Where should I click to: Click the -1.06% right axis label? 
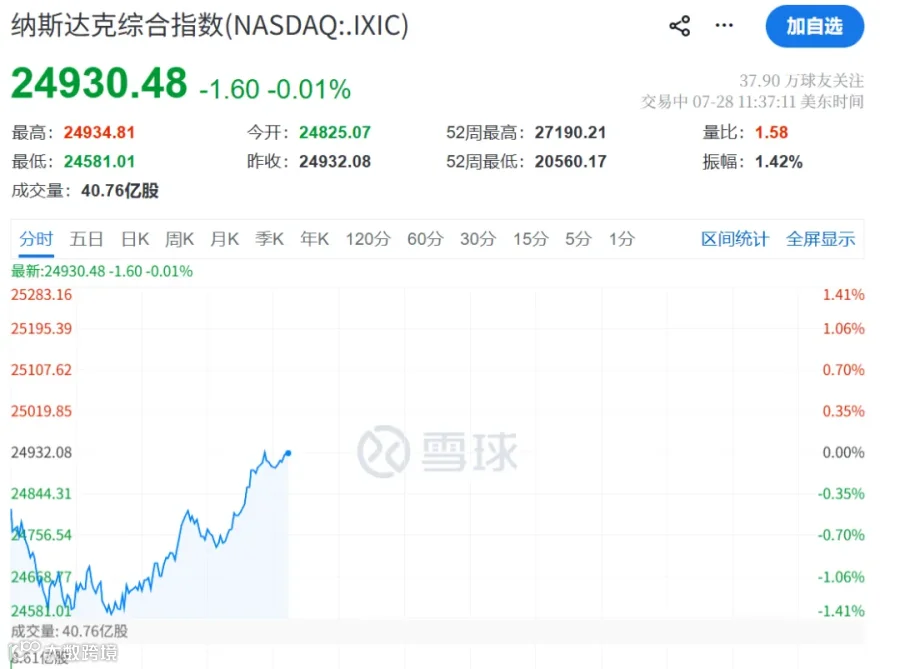click(841, 577)
